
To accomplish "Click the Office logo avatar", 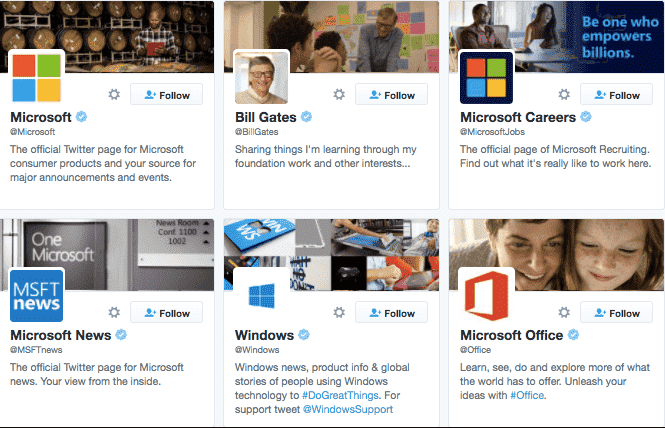I will click(486, 295).
